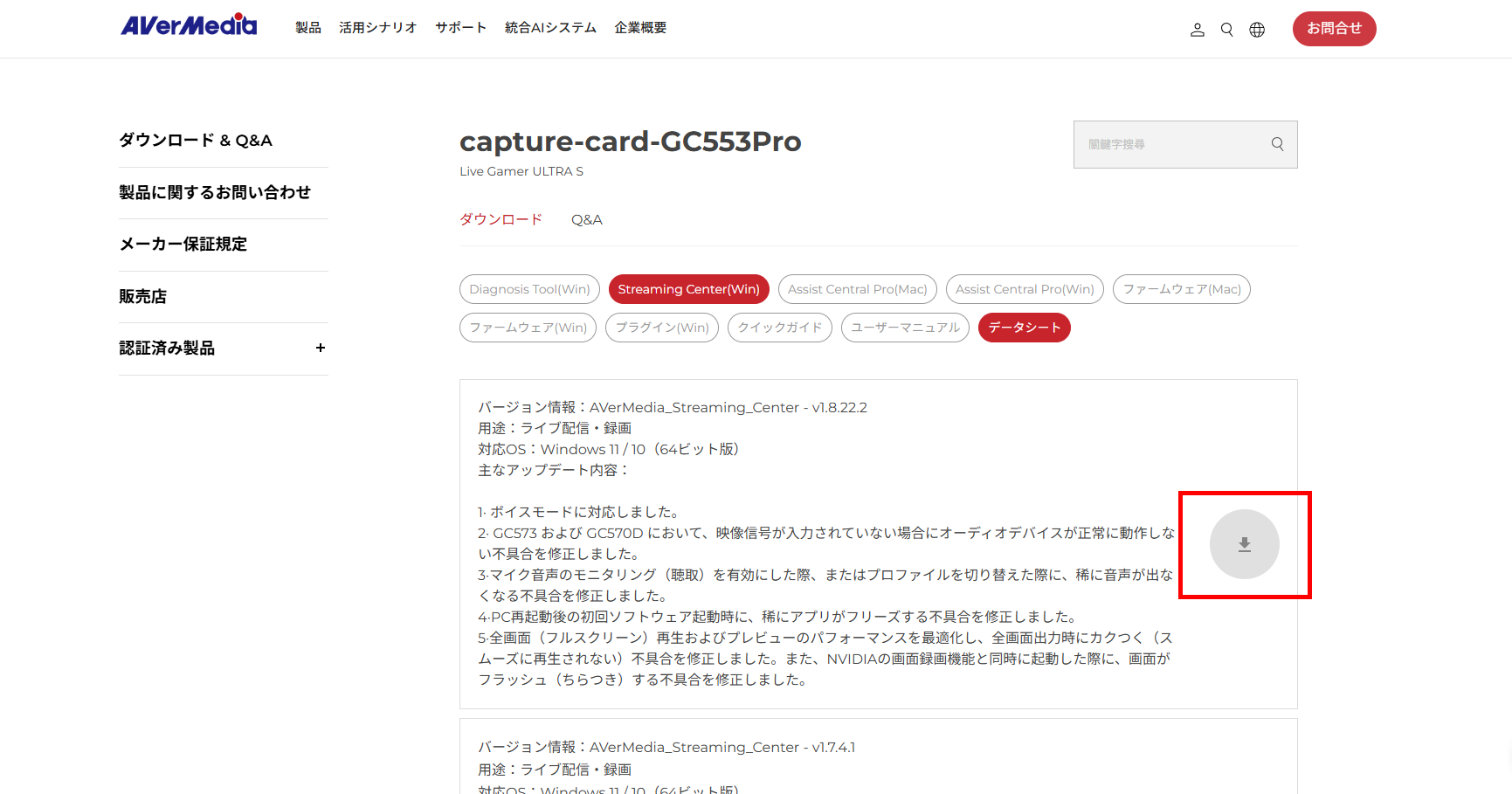Open the 統合AIシステム menu

[550, 28]
